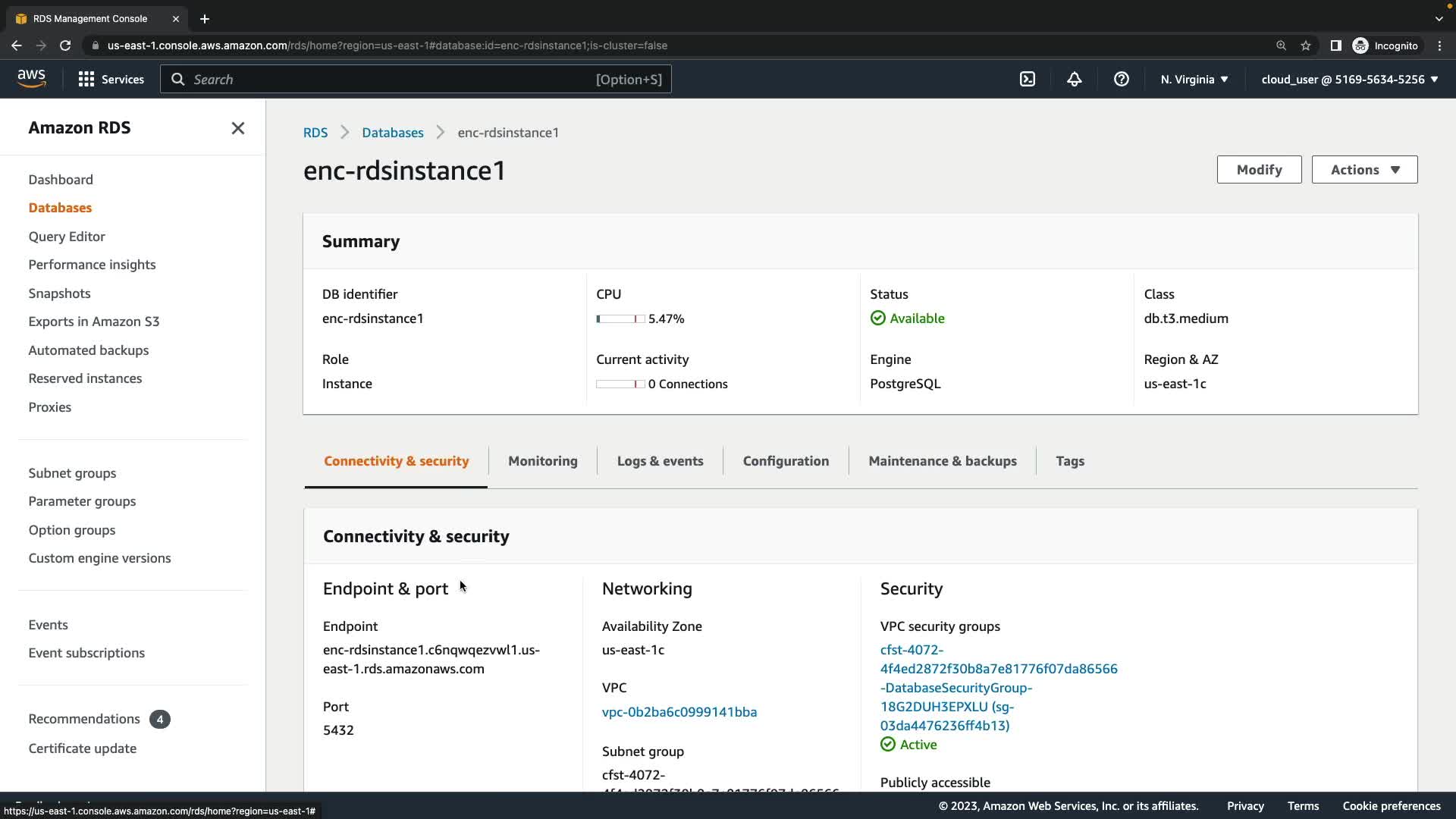This screenshot has width=1456, height=819.
Task: Click the notifications bell icon
Action: pyautogui.click(x=1074, y=79)
